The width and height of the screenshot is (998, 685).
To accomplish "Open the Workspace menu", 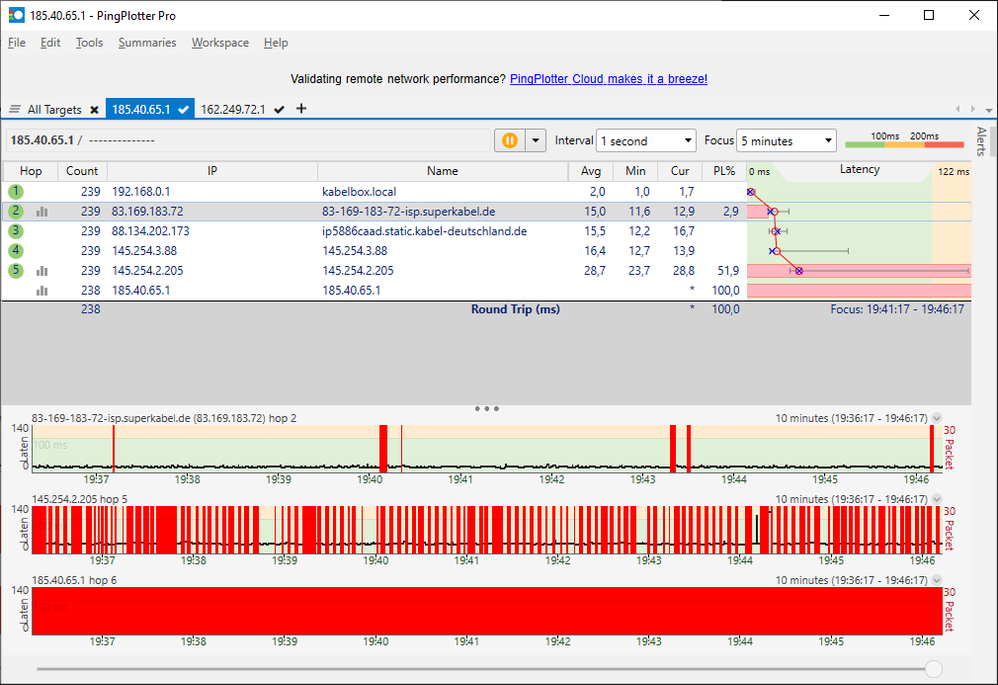I will click(x=220, y=43).
